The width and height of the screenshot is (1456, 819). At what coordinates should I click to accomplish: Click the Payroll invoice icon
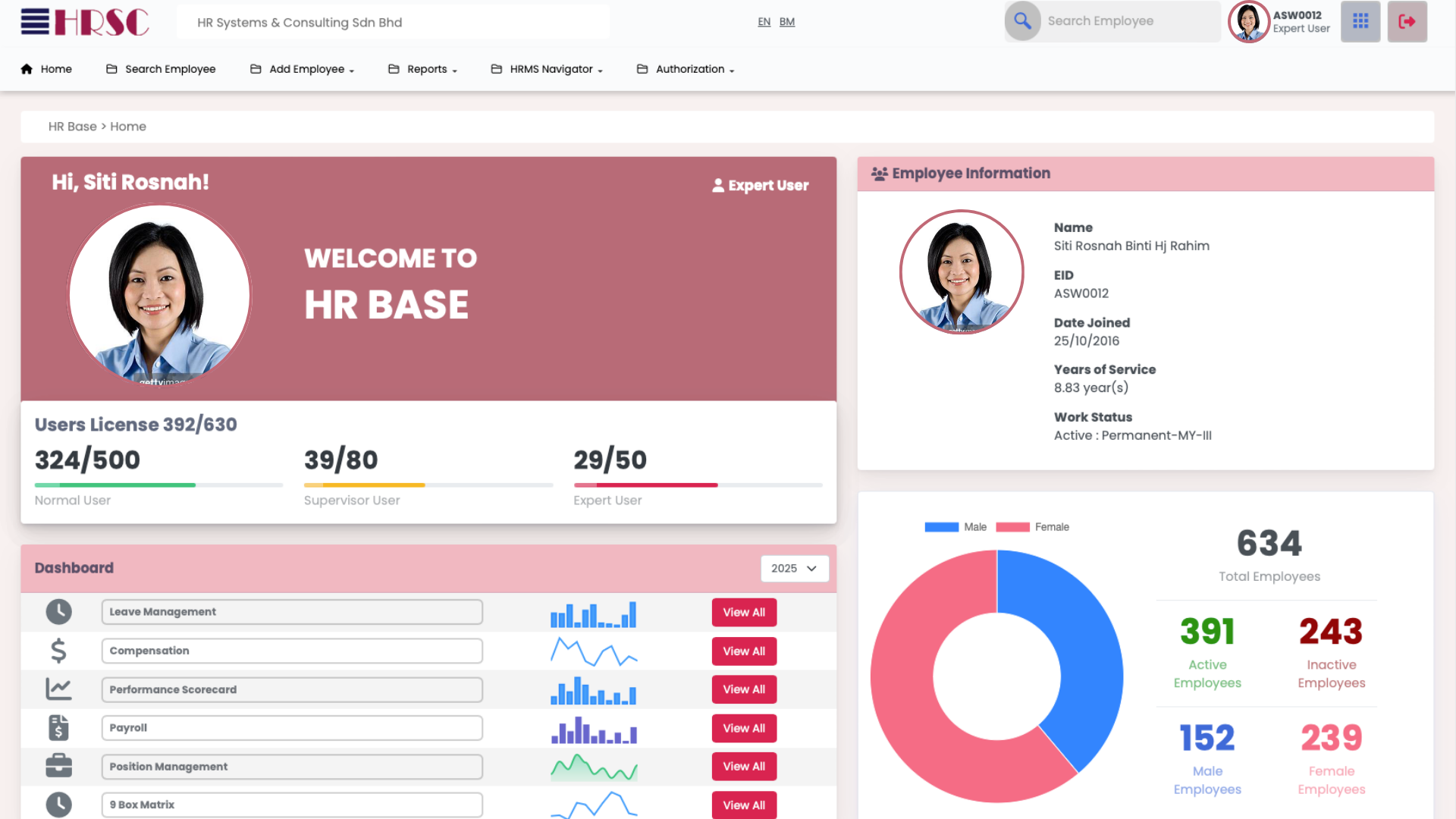coord(58,728)
